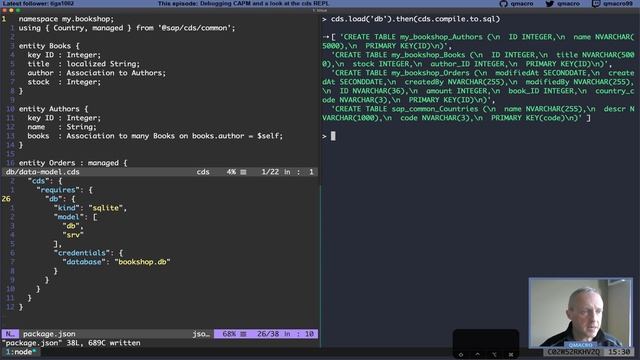This screenshot has height=360, width=640.
Task: Click the webcam video thumbnail
Action: 580,313
